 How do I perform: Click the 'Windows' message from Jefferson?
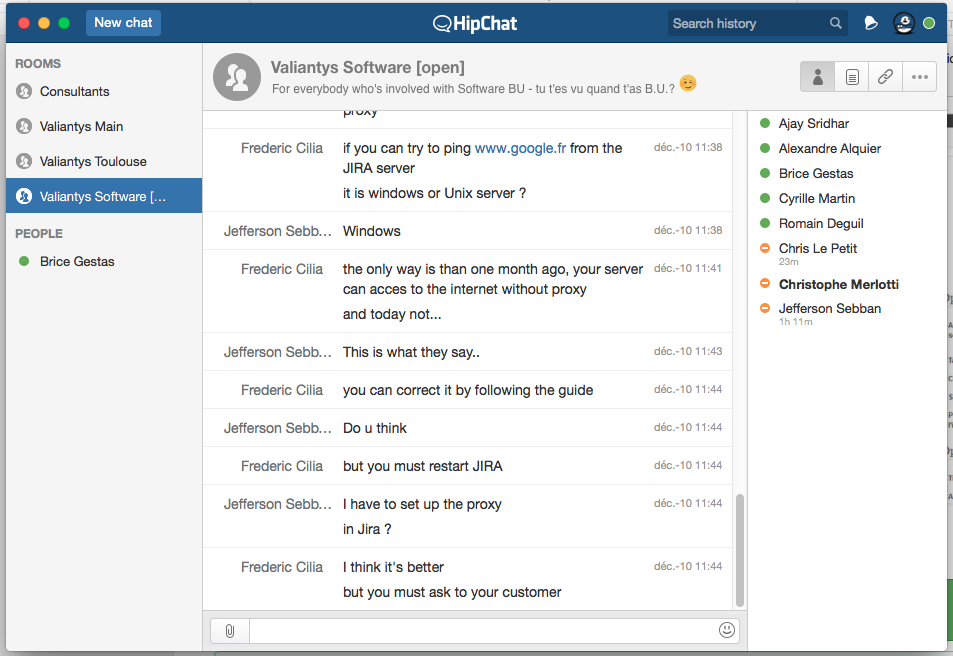click(371, 231)
